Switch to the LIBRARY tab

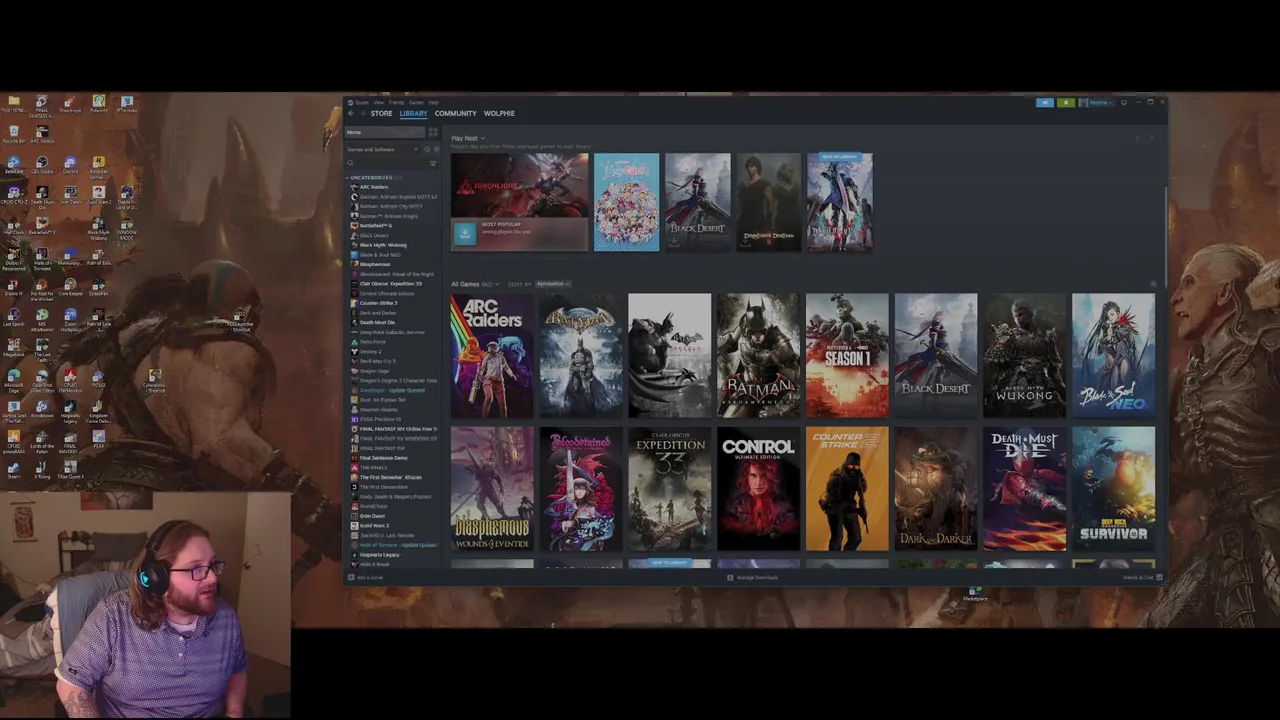(x=413, y=113)
